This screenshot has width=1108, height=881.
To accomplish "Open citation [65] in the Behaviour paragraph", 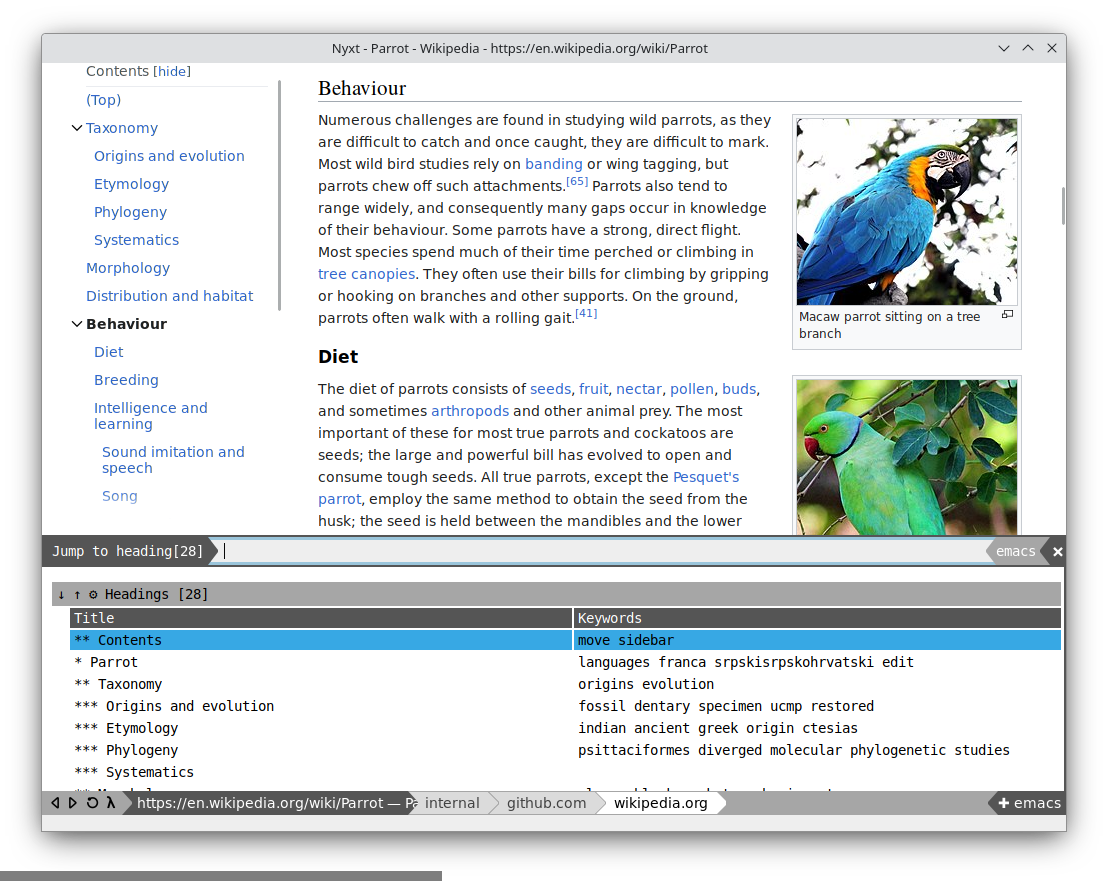I will click(577, 182).
